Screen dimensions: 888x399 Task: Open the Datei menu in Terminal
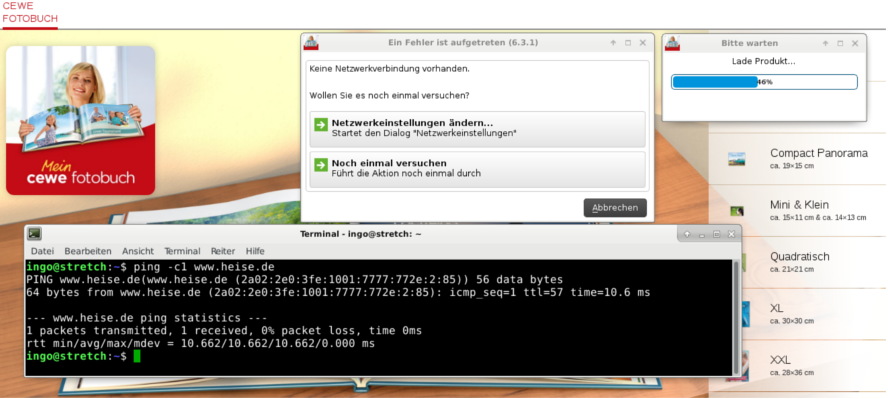pos(42,251)
